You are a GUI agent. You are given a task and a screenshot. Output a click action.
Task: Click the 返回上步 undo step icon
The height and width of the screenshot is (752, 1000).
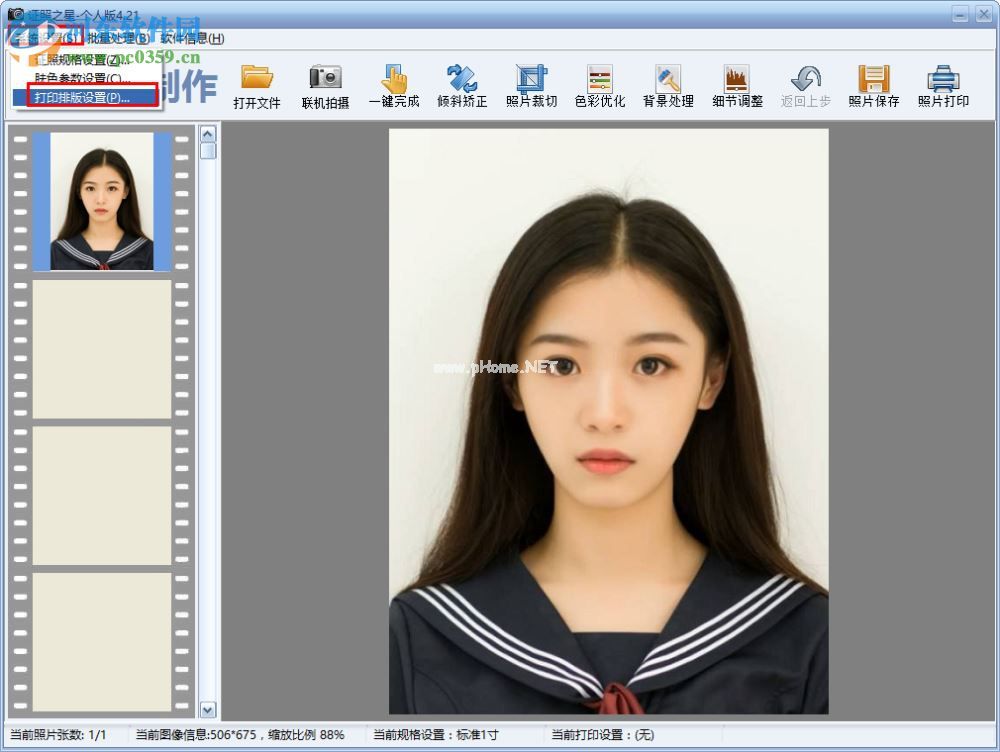tap(805, 80)
